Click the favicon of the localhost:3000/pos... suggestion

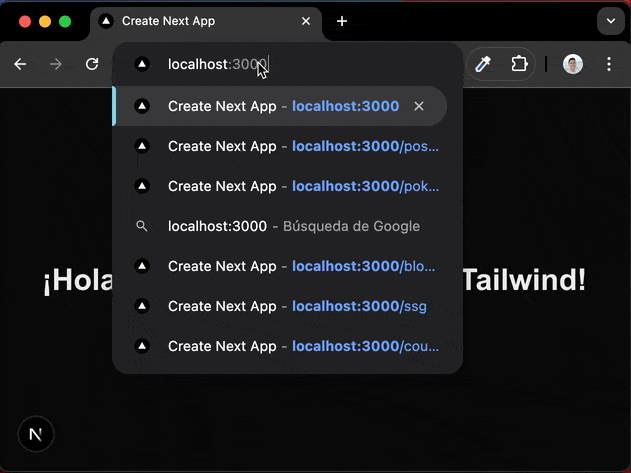(142, 146)
